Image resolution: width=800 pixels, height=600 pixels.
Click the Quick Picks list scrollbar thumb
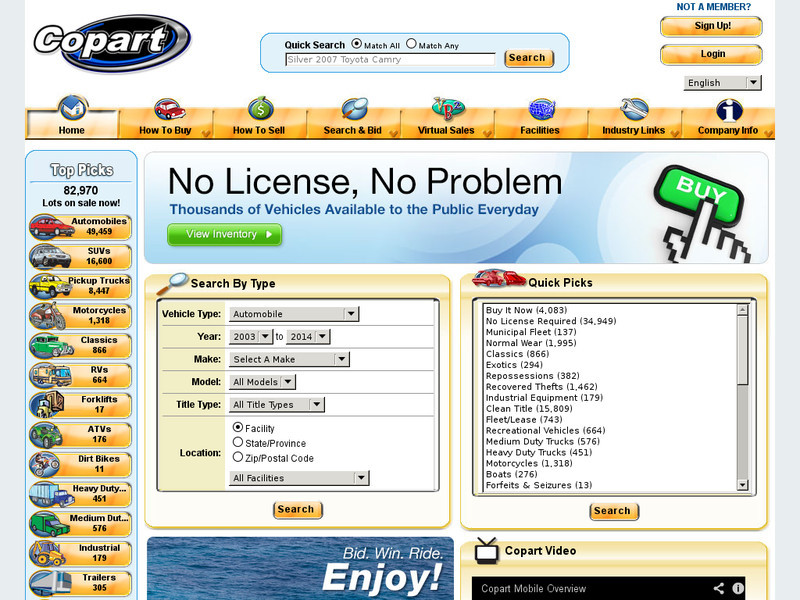[742, 350]
